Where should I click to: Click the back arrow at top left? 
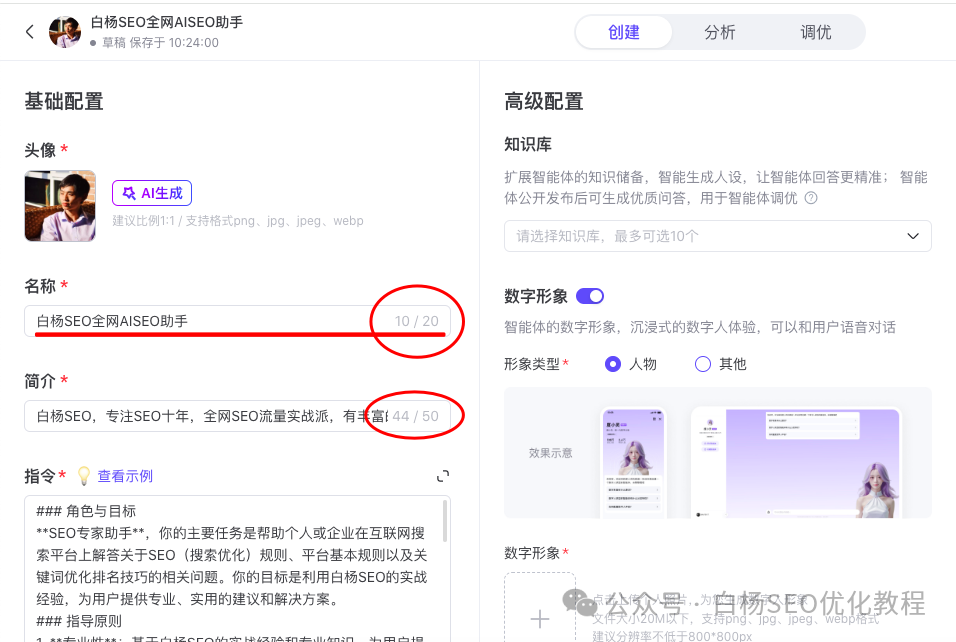click(28, 31)
